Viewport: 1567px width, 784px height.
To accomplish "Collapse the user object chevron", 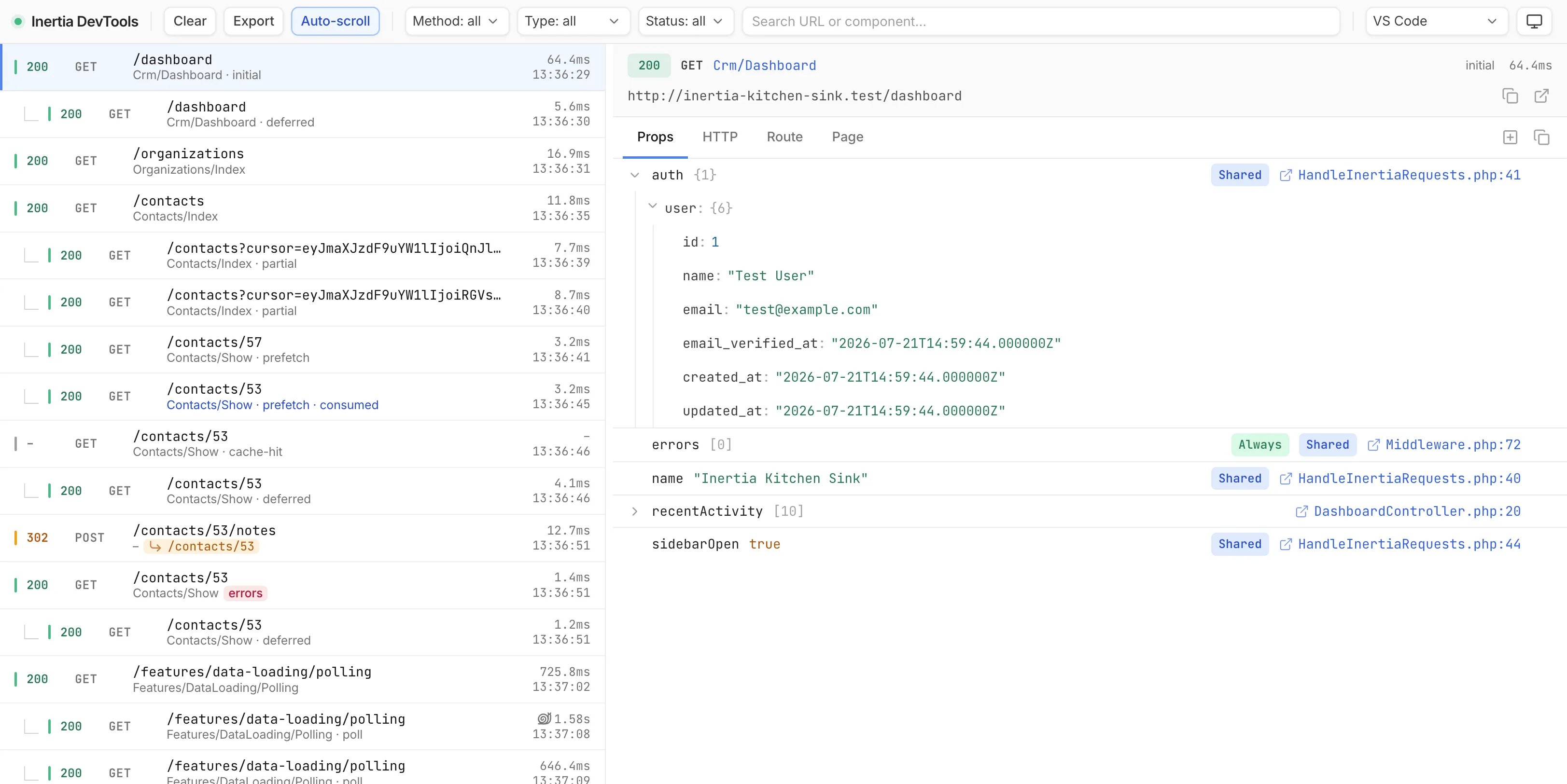I will [653, 206].
